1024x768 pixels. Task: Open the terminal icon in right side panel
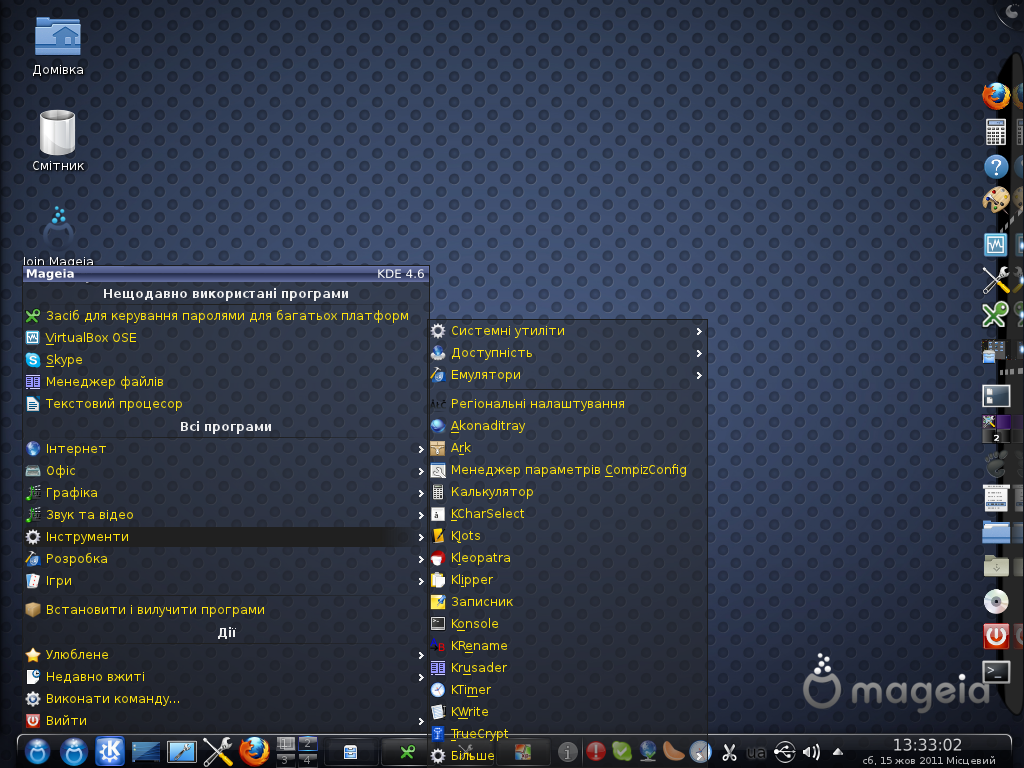pos(996,671)
